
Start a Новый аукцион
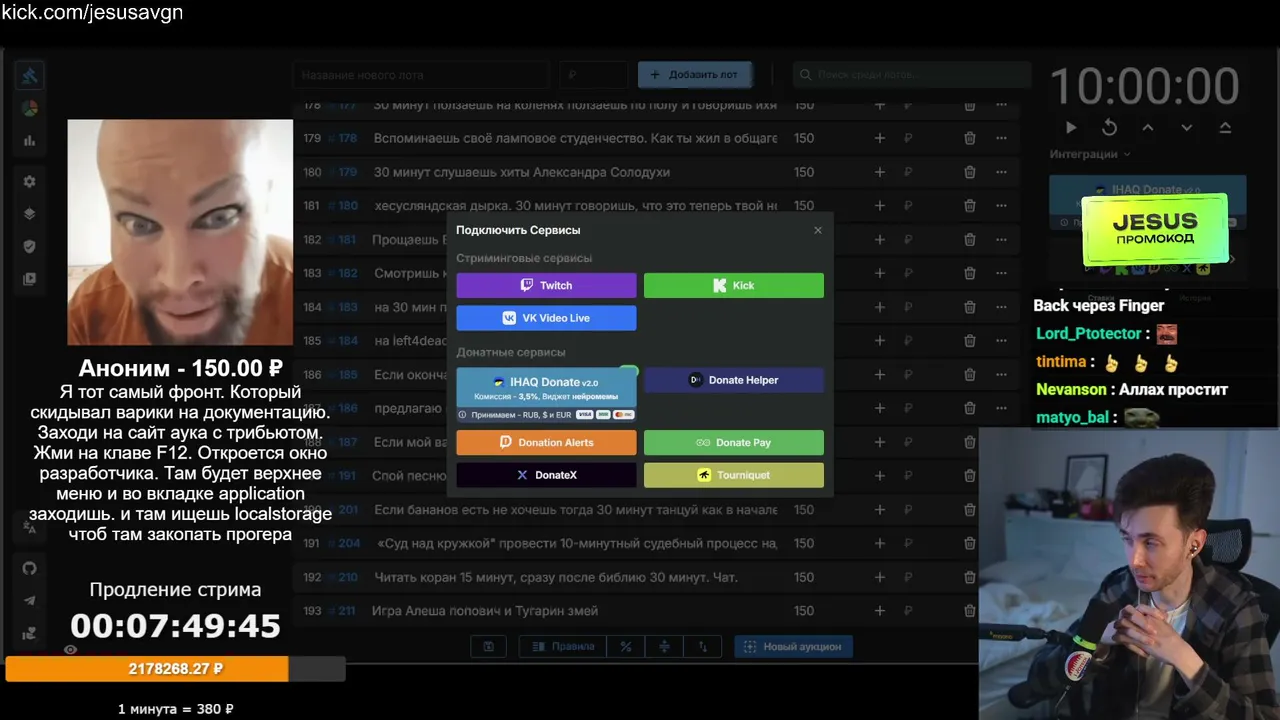(793, 647)
